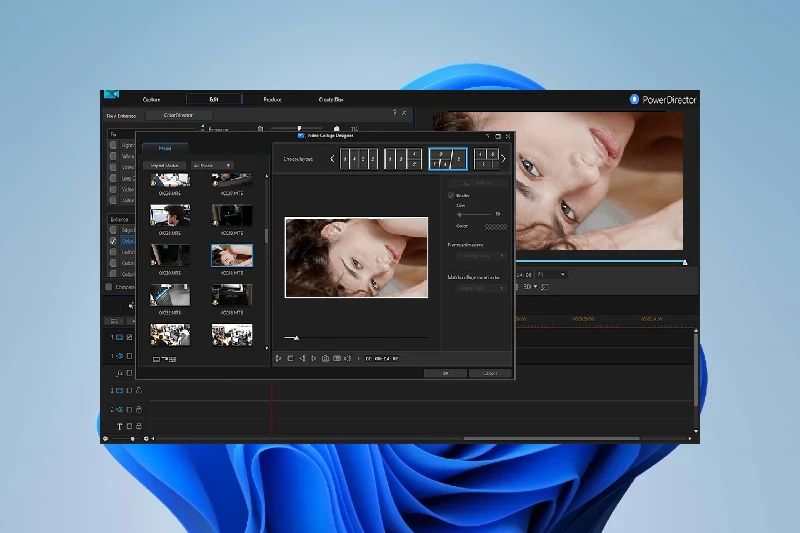Open preview quality settings in collage designer
This screenshot has width=800, height=533.
coord(337,359)
